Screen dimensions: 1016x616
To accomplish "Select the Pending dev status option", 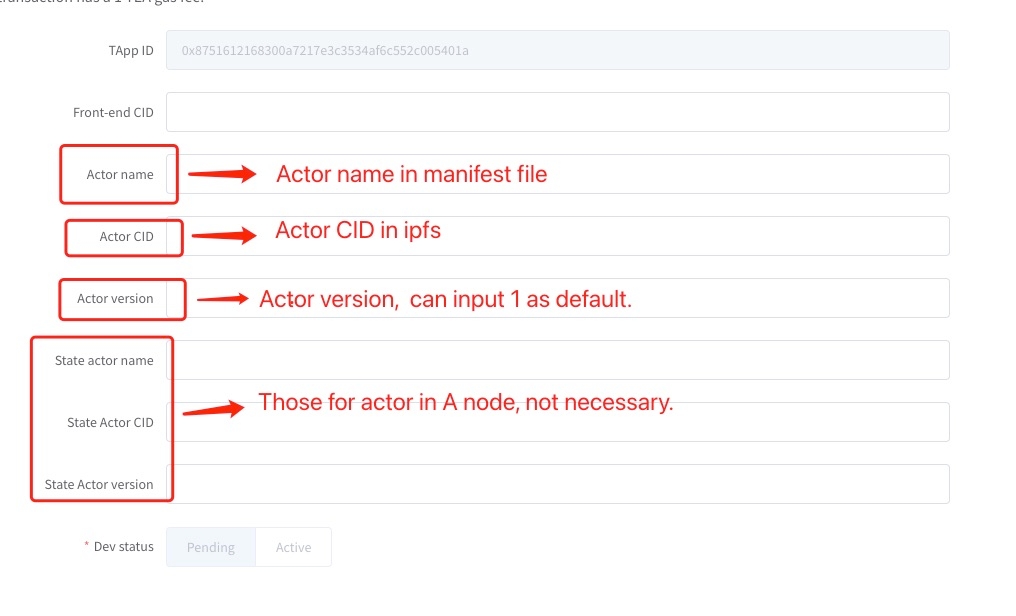I will (211, 547).
